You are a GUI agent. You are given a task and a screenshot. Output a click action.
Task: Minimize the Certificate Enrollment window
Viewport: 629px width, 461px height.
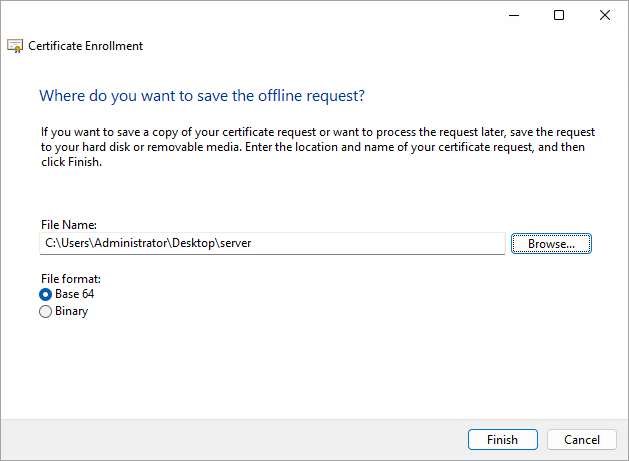pos(513,15)
